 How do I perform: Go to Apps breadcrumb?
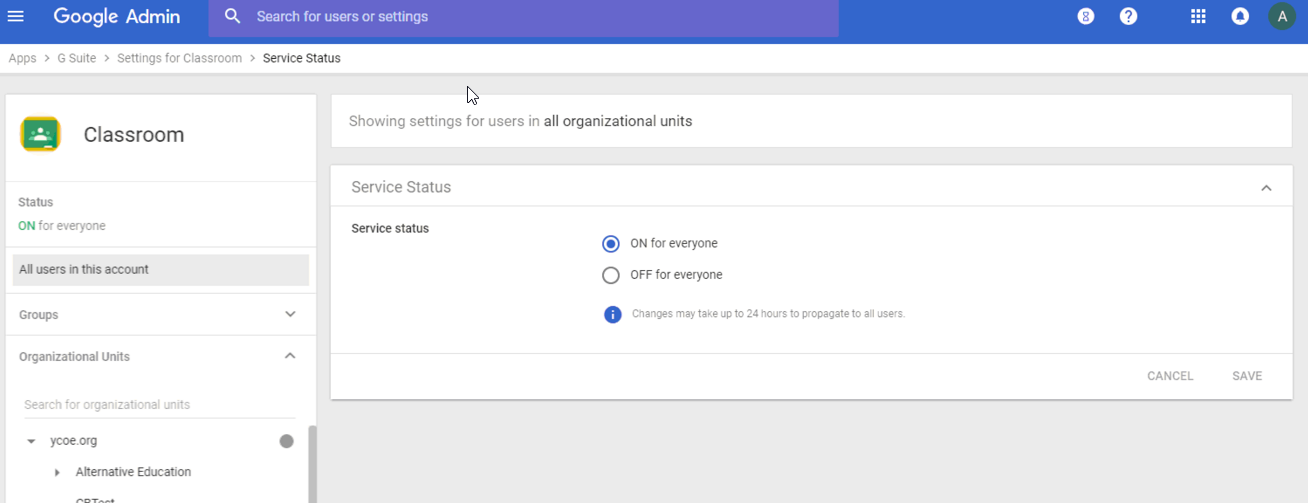(x=22, y=58)
